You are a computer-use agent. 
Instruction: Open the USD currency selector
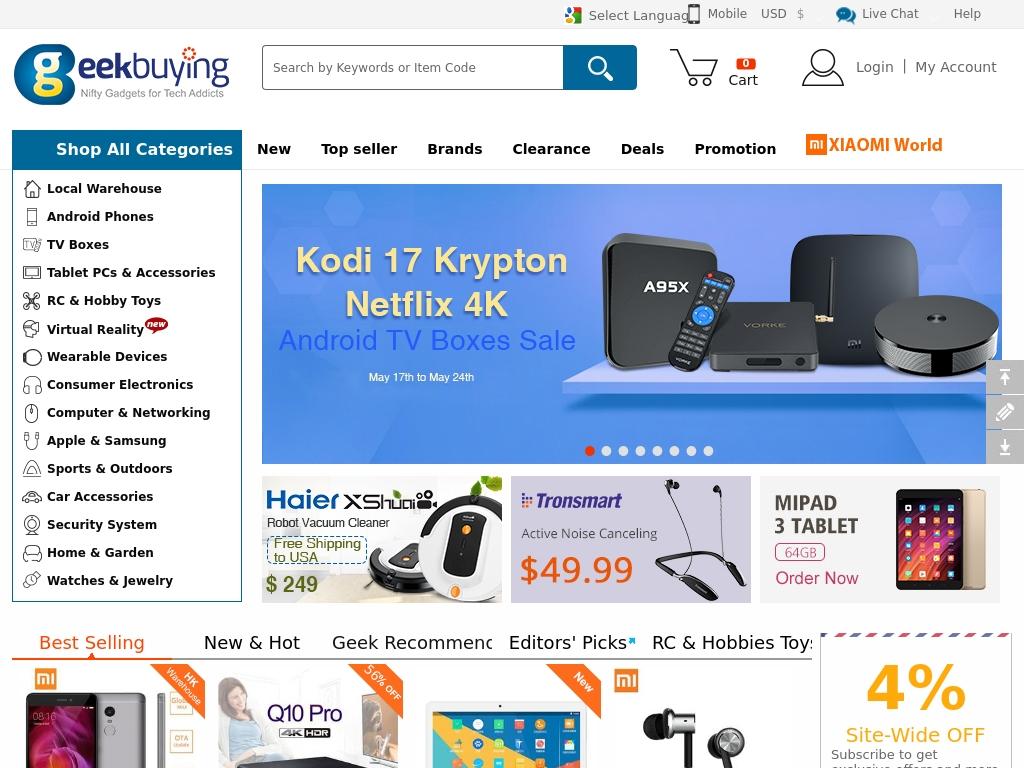pos(782,14)
